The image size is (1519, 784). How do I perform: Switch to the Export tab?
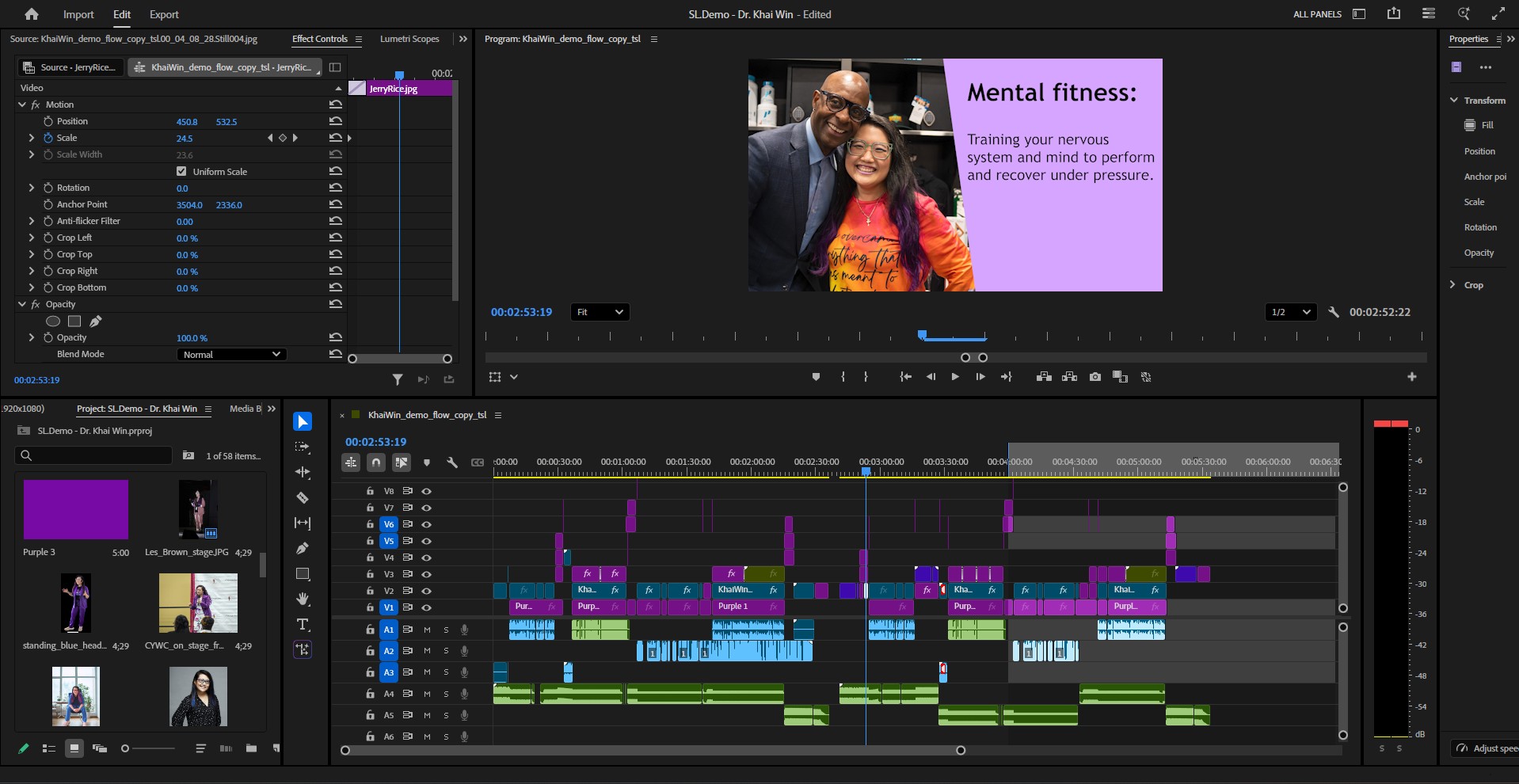163,14
